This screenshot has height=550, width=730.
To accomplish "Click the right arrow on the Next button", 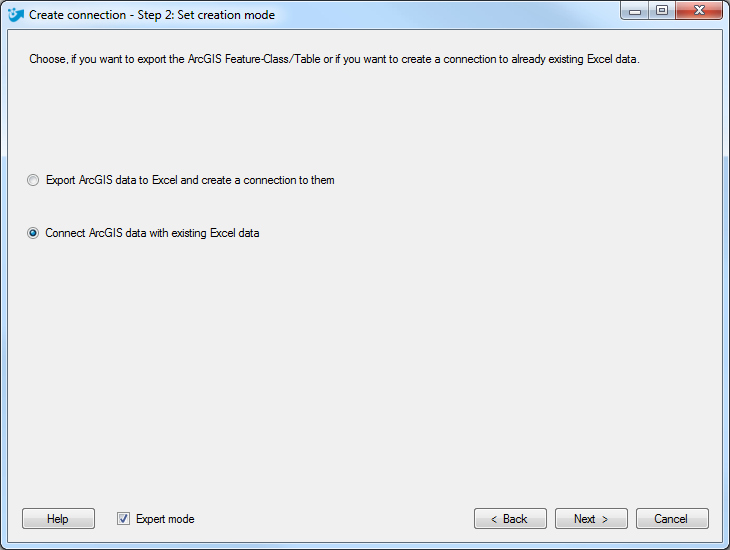I will click(605, 519).
